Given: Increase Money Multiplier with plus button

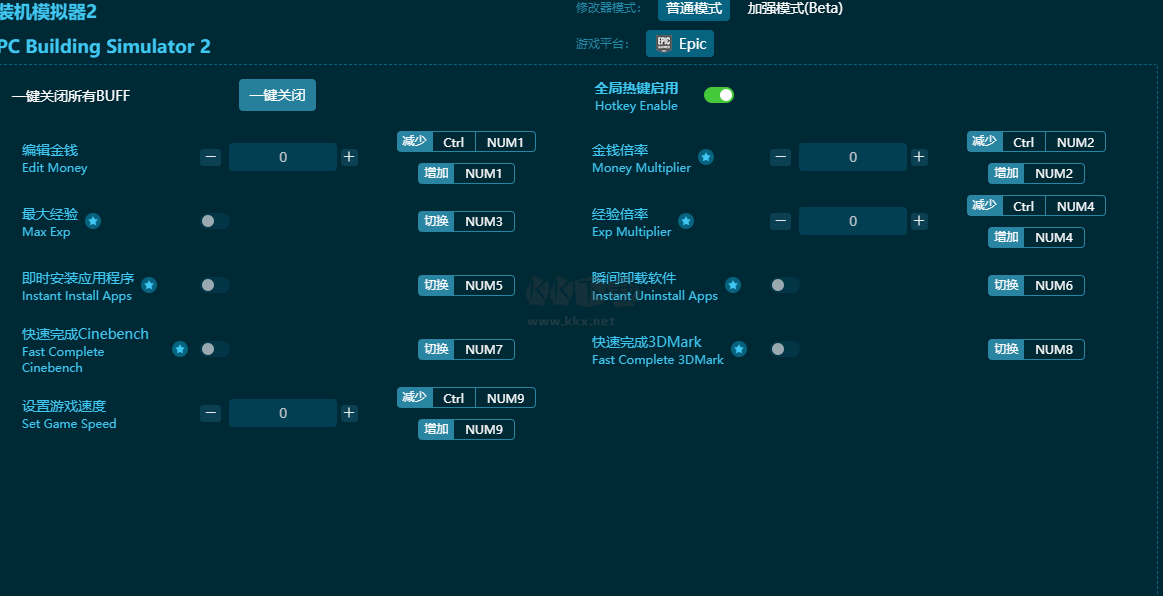Looking at the screenshot, I should coord(919,157).
